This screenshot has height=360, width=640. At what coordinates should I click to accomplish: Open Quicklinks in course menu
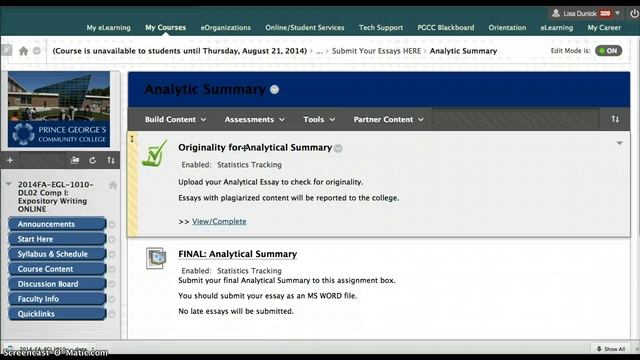[57, 314]
